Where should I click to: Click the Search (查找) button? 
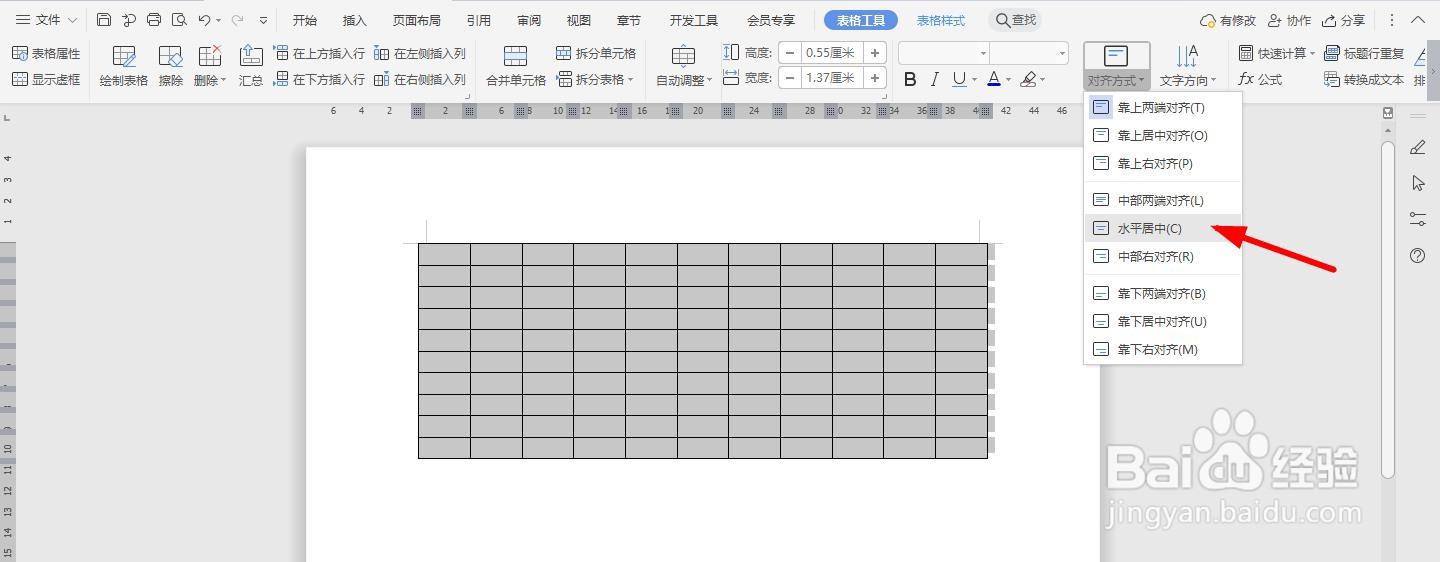[1016, 20]
